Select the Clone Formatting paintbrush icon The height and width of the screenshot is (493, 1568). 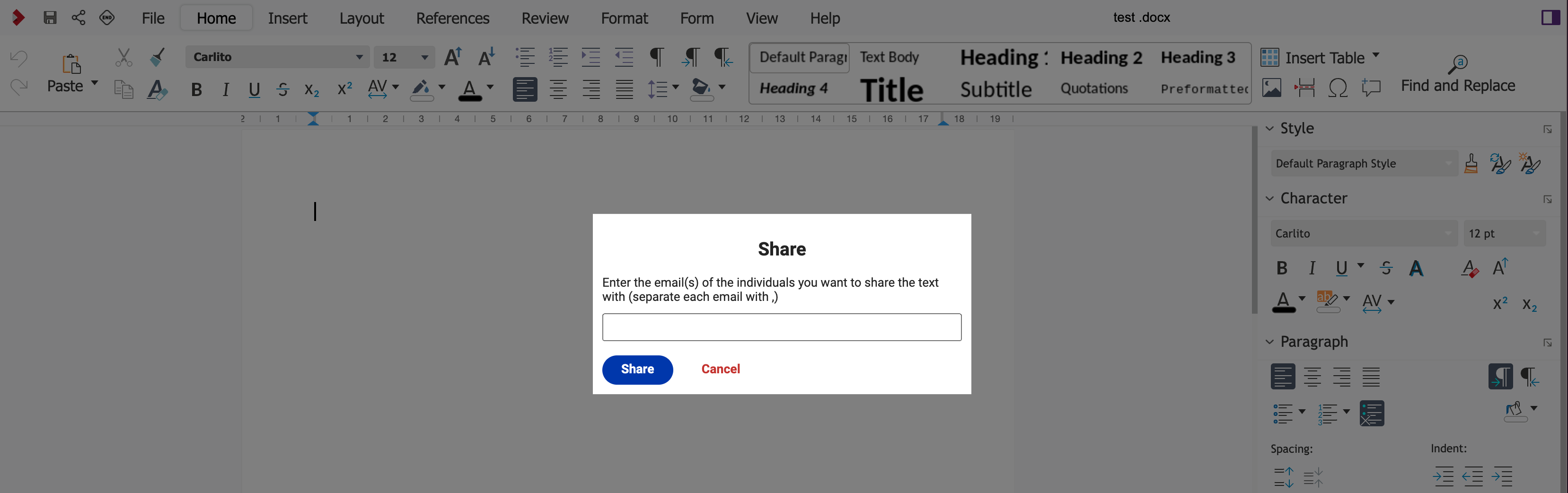point(158,57)
